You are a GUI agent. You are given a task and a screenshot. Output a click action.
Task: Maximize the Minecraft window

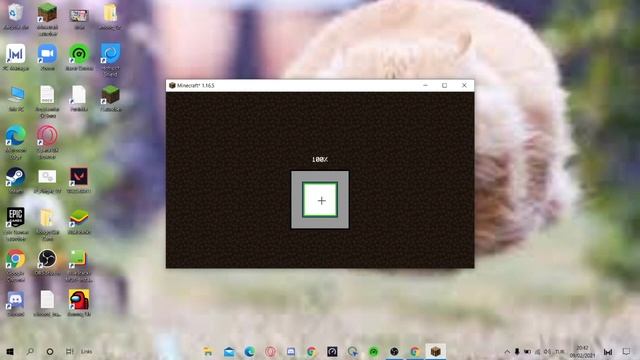click(x=444, y=85)
